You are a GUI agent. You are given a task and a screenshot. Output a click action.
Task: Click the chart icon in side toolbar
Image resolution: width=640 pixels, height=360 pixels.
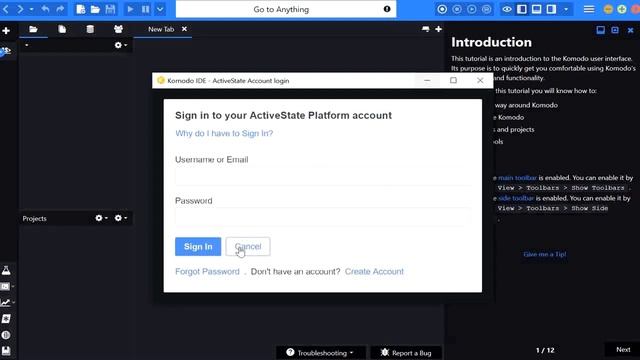click(5, 302)
